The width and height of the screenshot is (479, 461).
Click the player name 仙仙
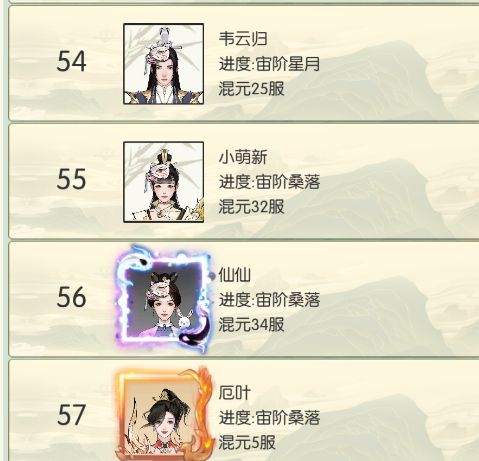234,275
